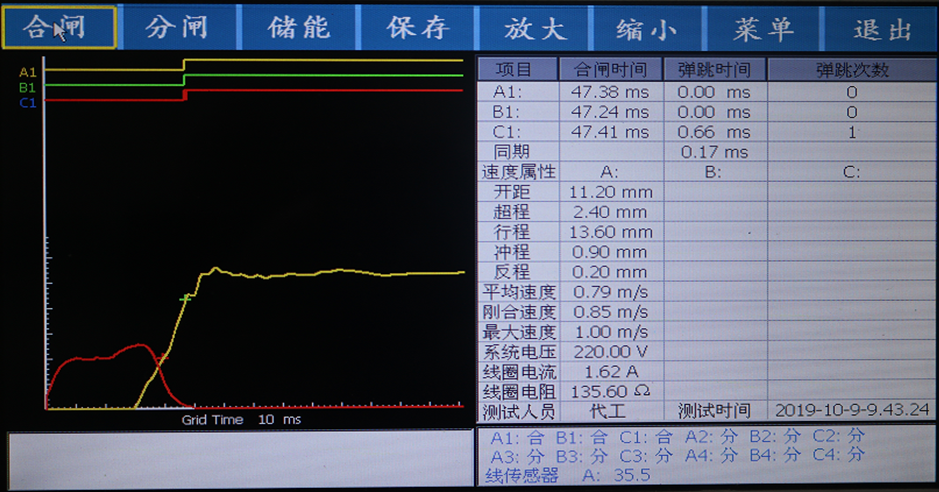
Task: Click the green cross marker on travel curve
Action: point(185,298)
